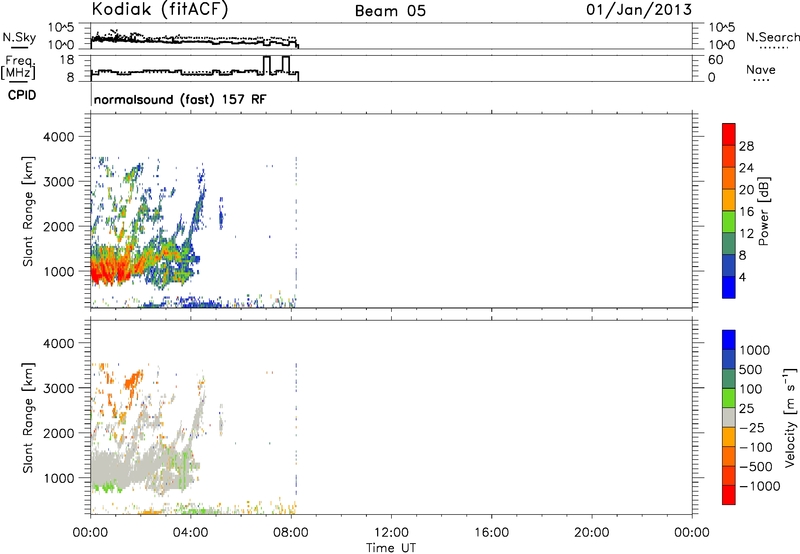
Task: Select the 12 label on power colorbar
Action: 746,234
